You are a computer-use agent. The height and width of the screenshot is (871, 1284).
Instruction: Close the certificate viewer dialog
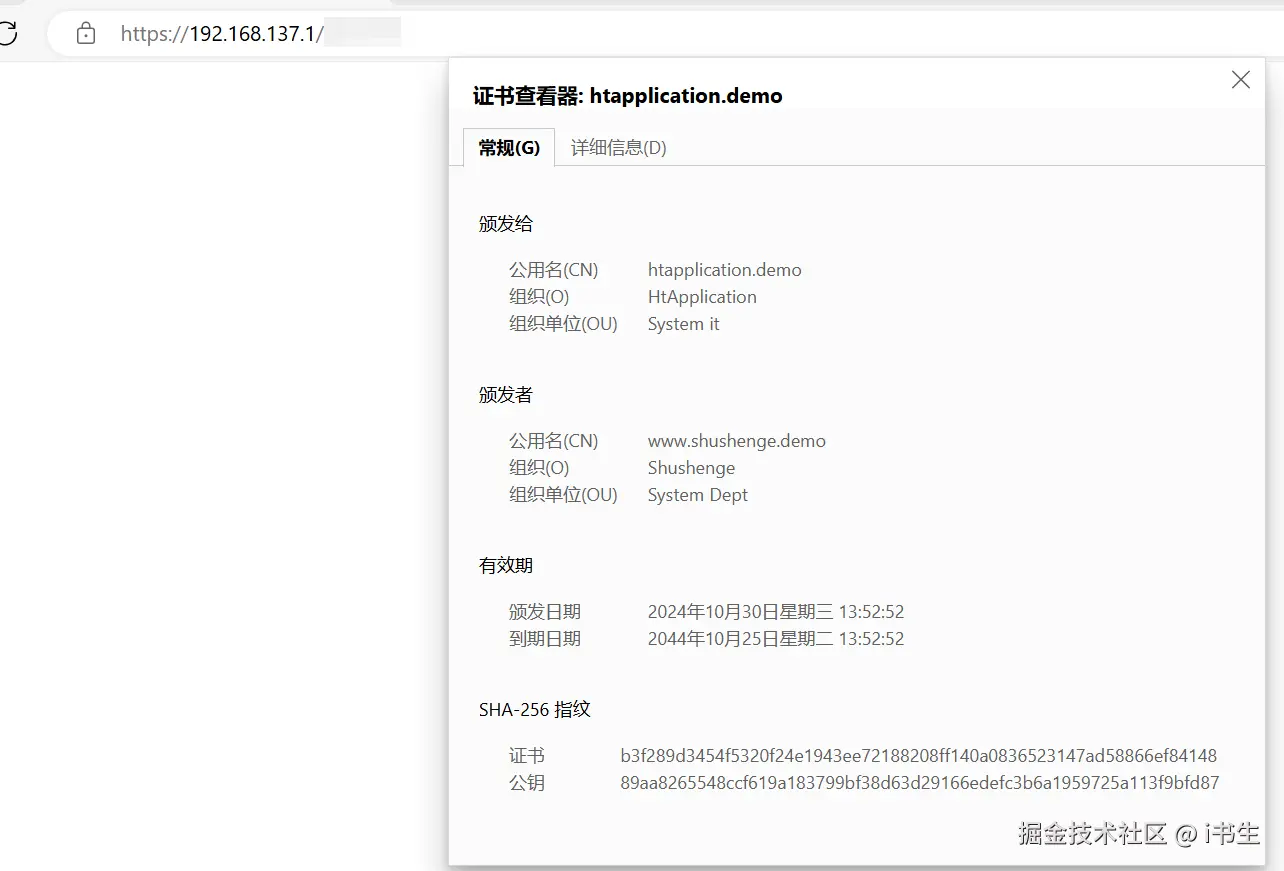click(x=1241, y=80)
